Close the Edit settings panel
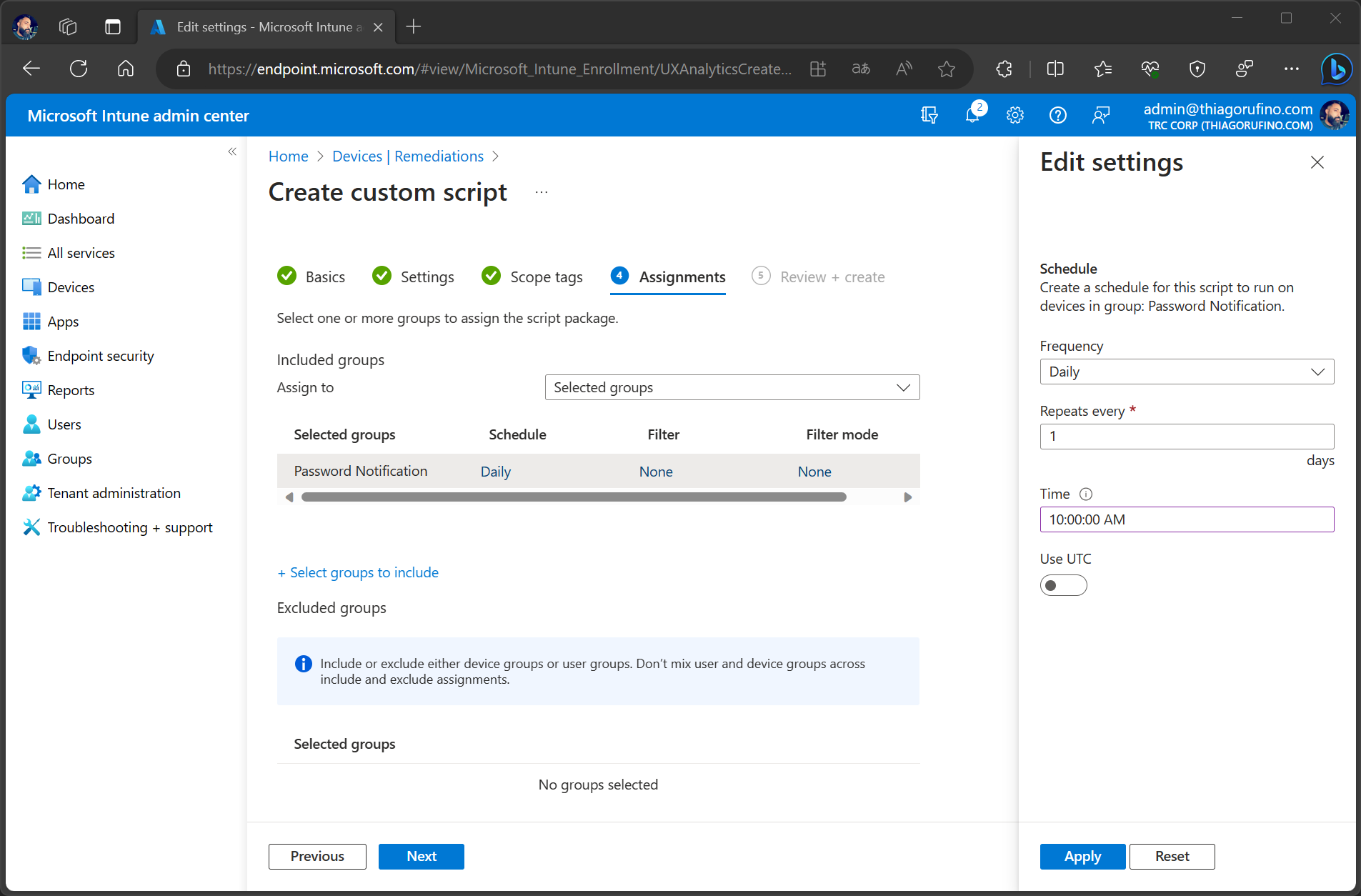This screenshot has width=1361, height=896. coord(1317,162)
